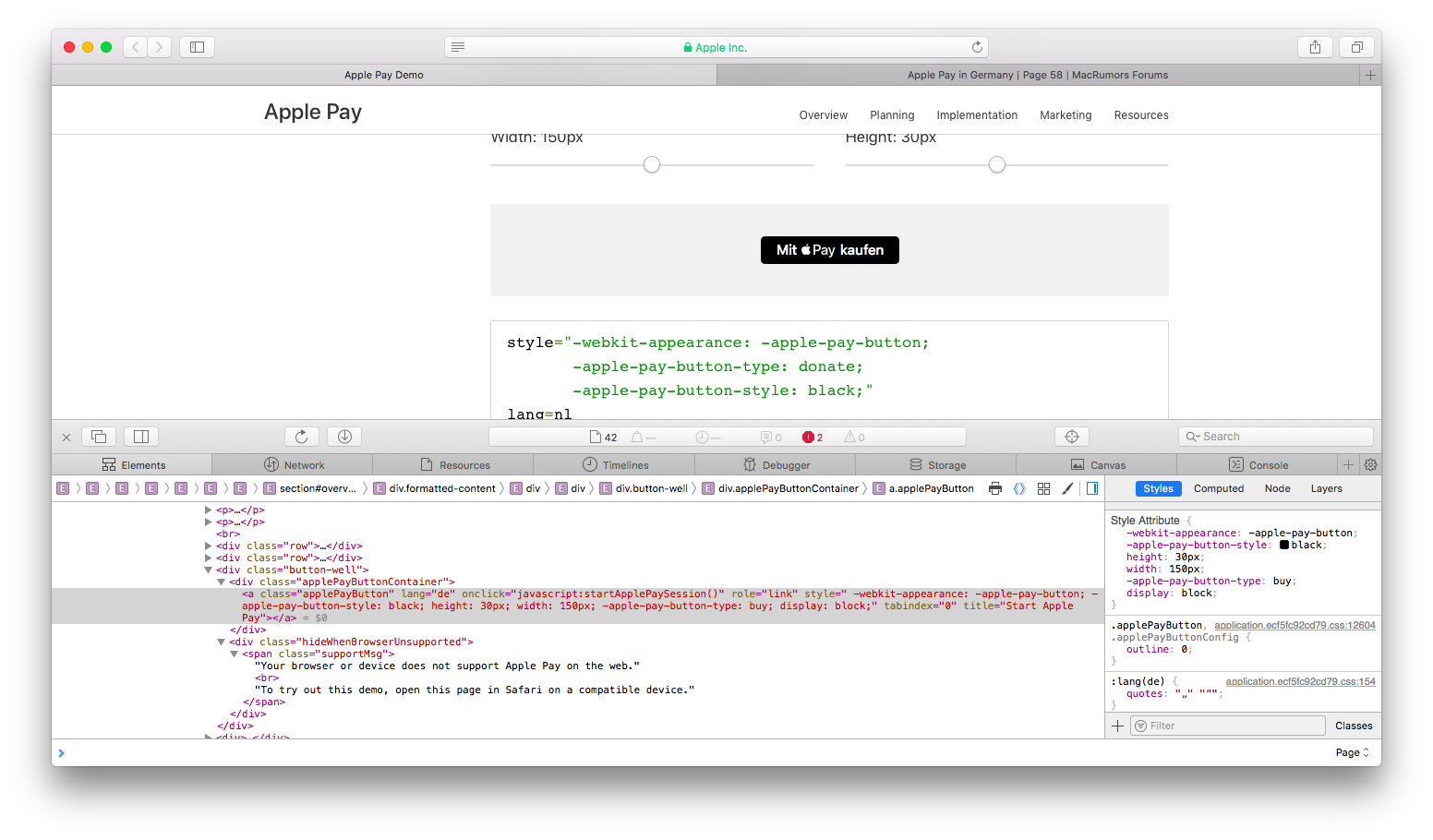The image size is (1433, 840).
Task: Go forward to the next page in Safari
Action: pyautogui.click(x=160, y=47)
